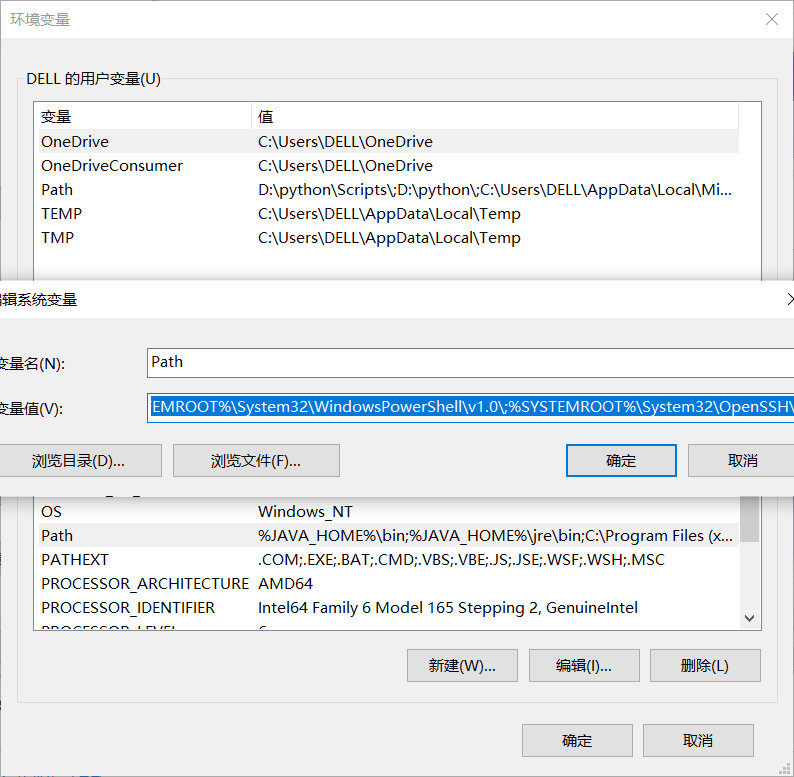Click the 新建(W)... button
This screenshot has width=794, height=777.
462,666
